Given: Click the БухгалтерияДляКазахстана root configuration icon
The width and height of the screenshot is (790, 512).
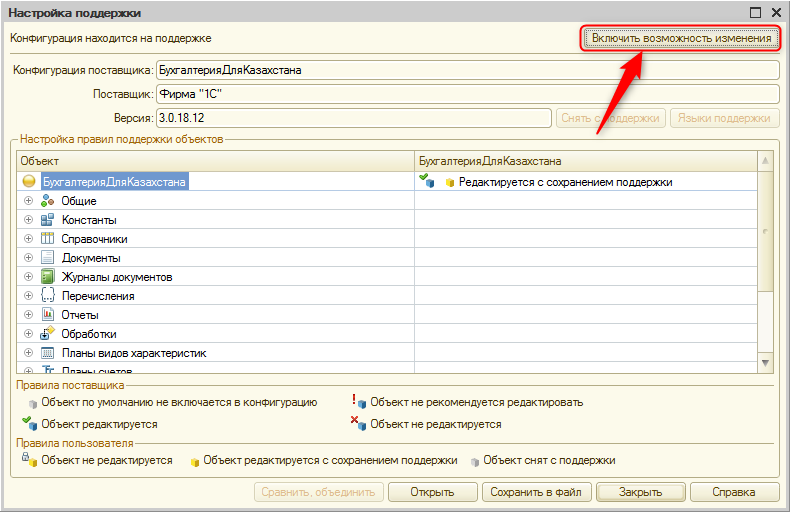Looking at the screenshot, I should pyautogui.click(x=29, y=182).
